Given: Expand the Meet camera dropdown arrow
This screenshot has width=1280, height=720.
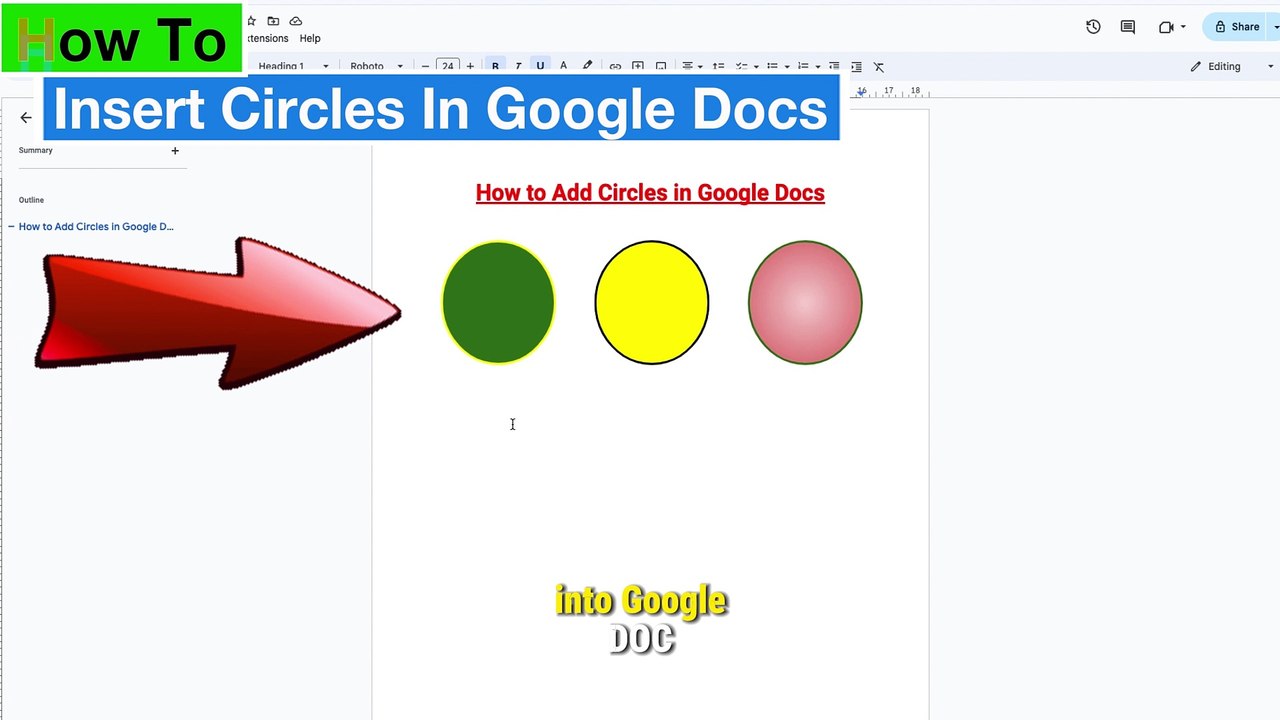Looking at the screenshot, I should [1183, 27].
